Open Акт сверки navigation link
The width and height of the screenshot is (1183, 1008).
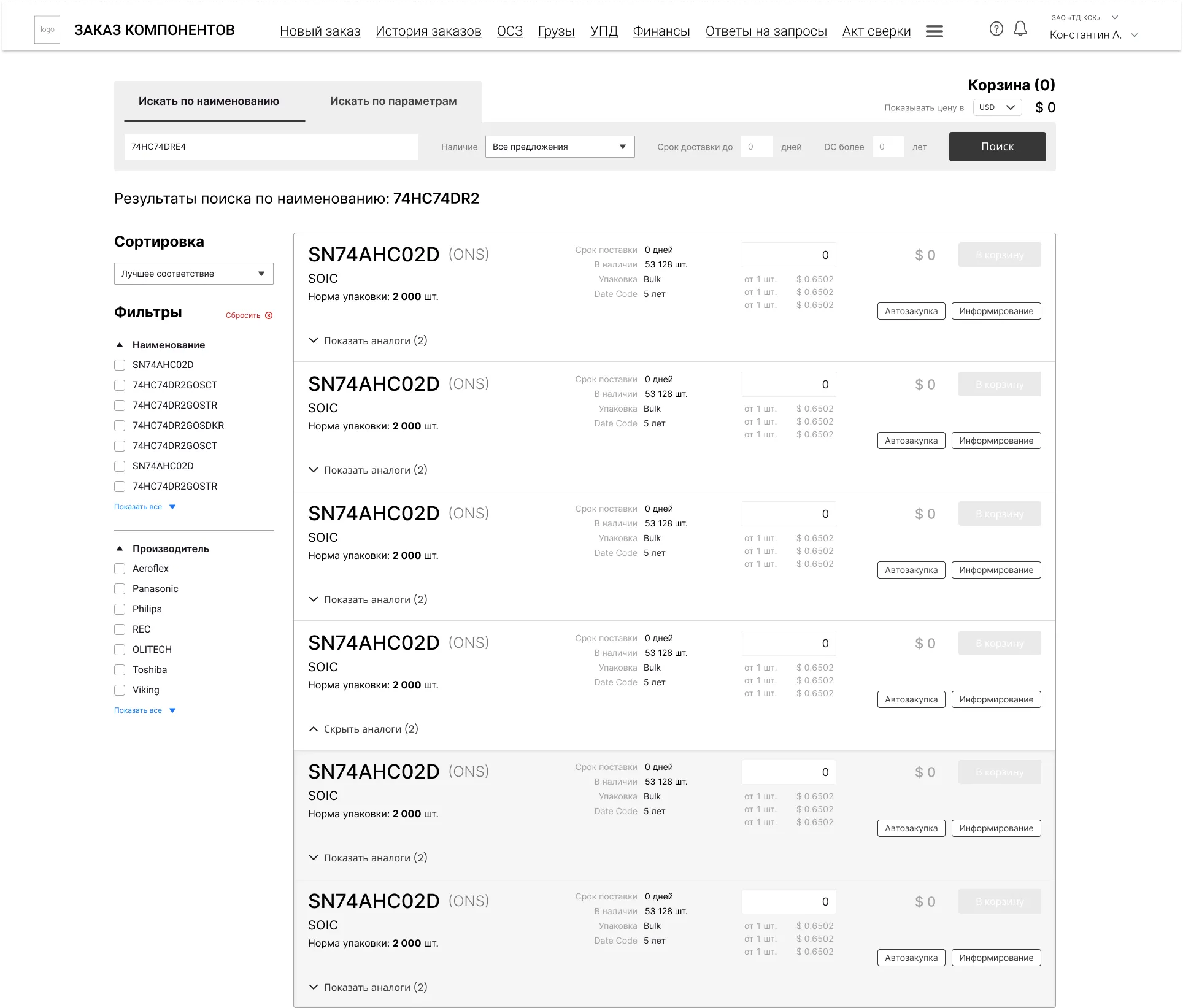pyautogui.click(x=876, y=31)
